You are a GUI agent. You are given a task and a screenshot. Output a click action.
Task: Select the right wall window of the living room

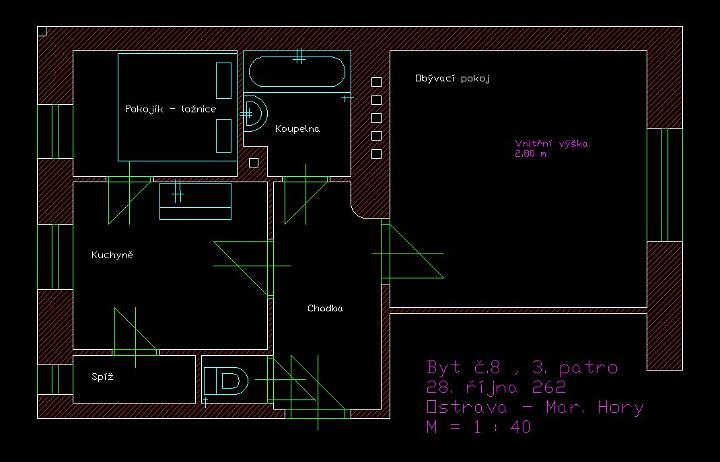pyautogui.click(x=664, y=185)
